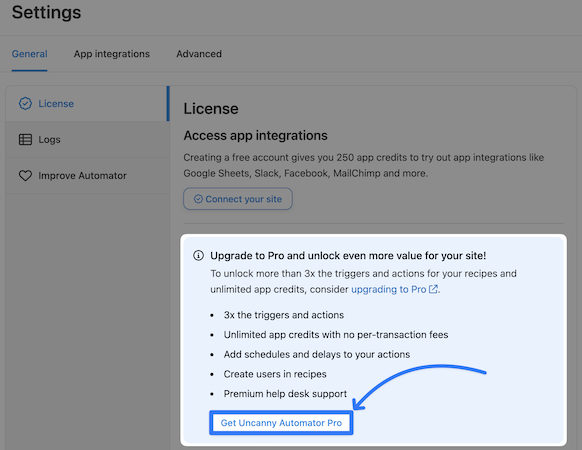Open Improve Automator sidebar item
582x450 pixels.
(87, 176)
